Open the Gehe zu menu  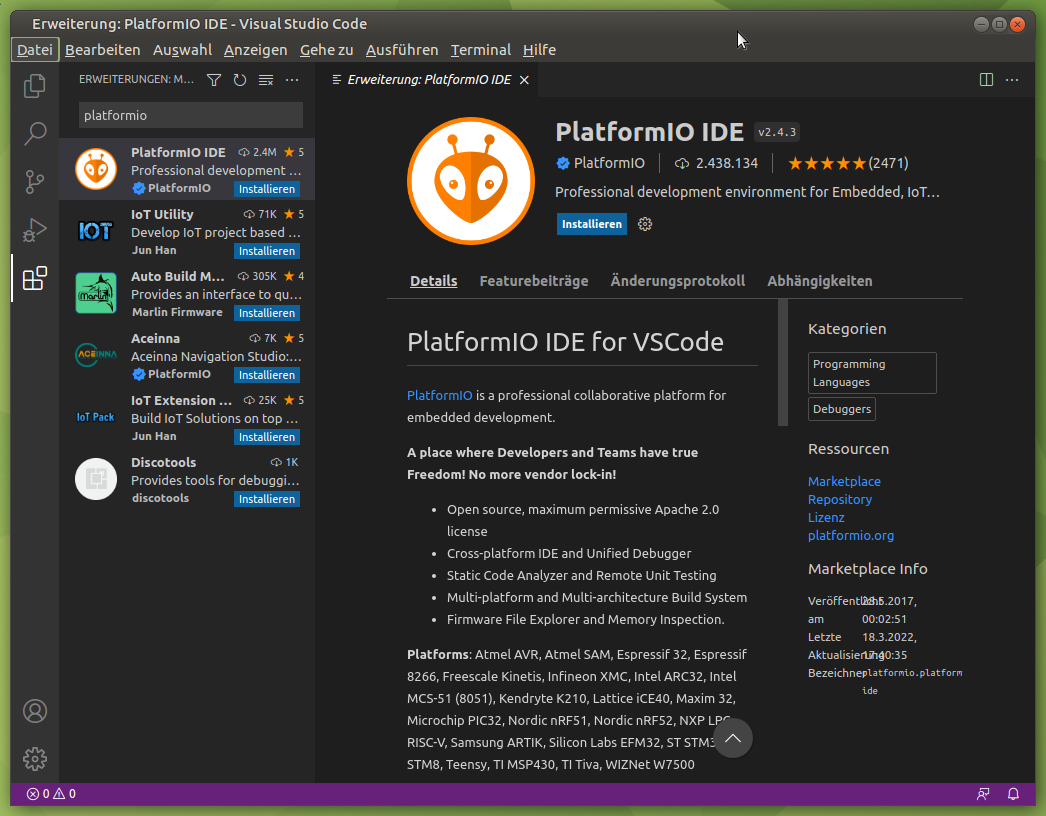(x=326, y=50)
